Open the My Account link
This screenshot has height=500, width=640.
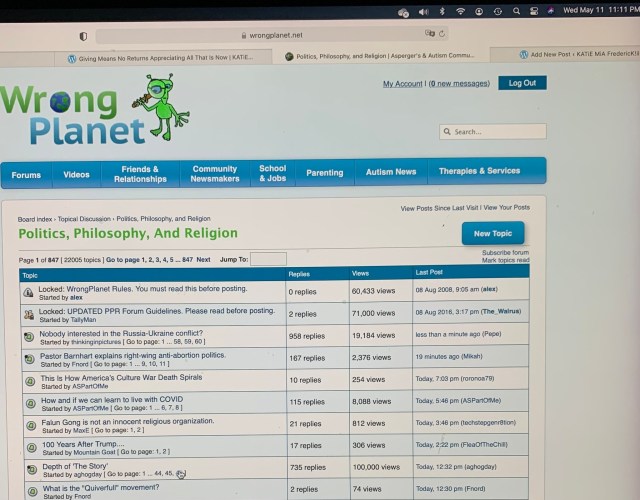tap(402, 84)
